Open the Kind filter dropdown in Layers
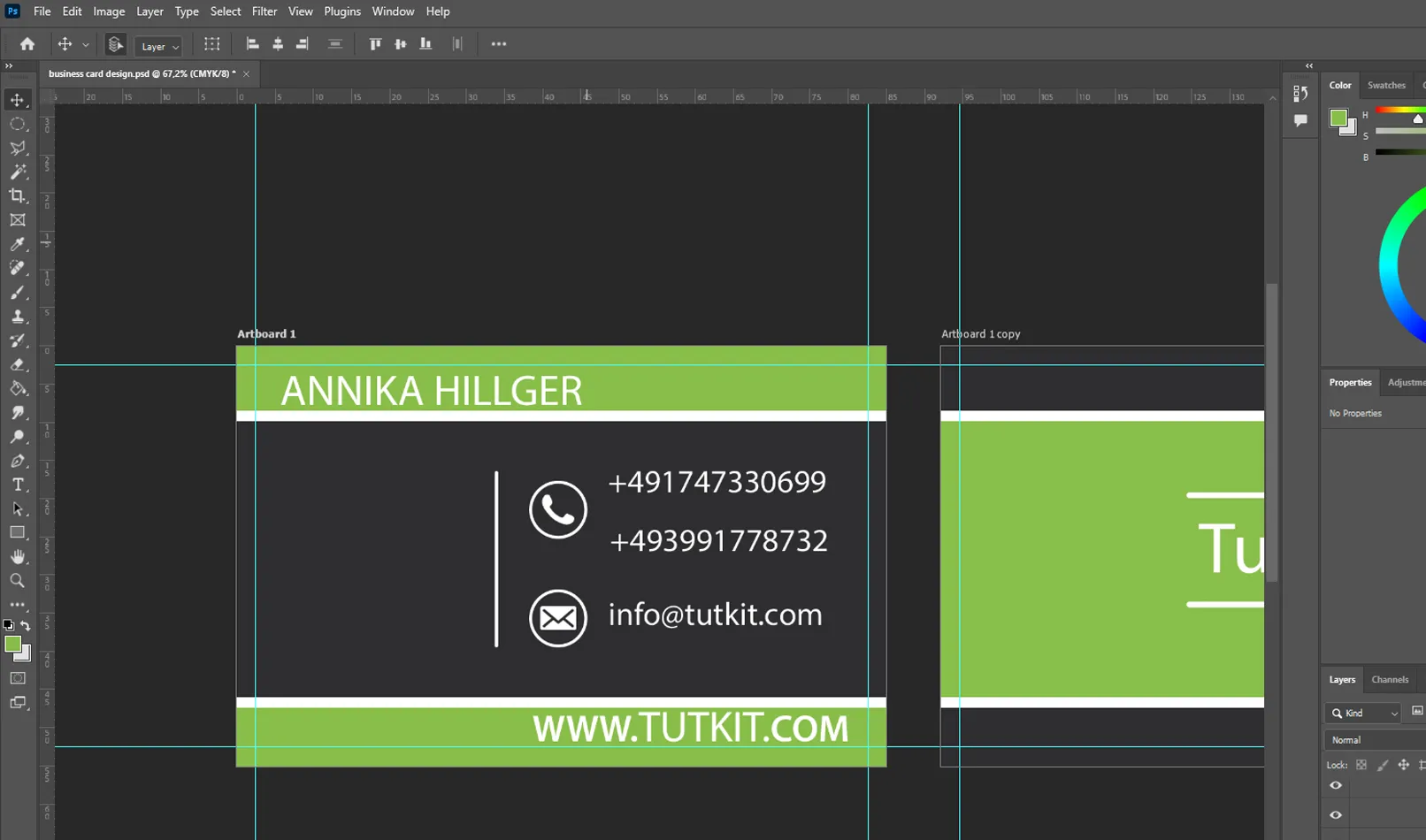1426x840 pixels. coord(1364,713)
